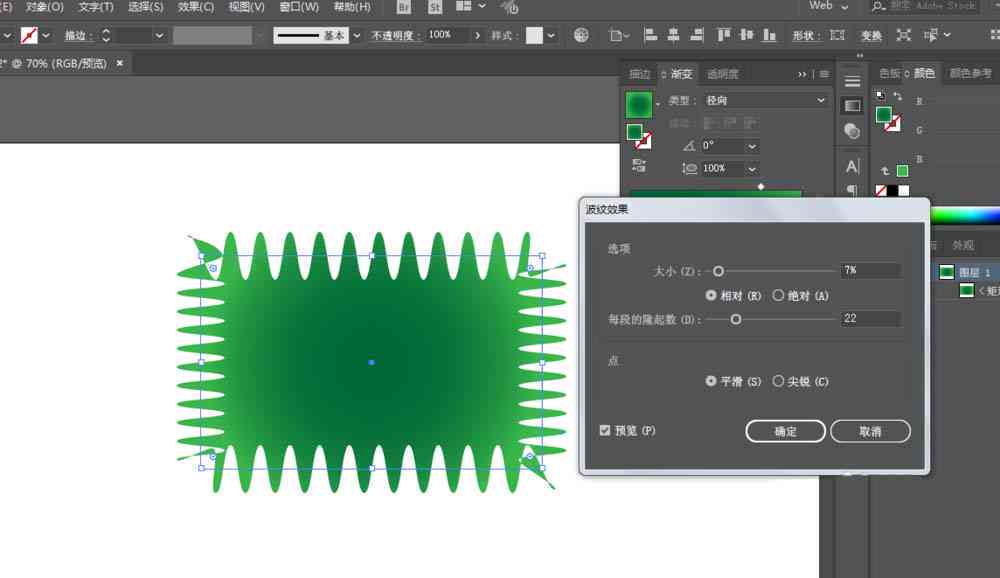Screen dimensions: 1000x578
Task: Click the Size (大小) slider handle
Action: pyautogui.click(x=718, y=271)
